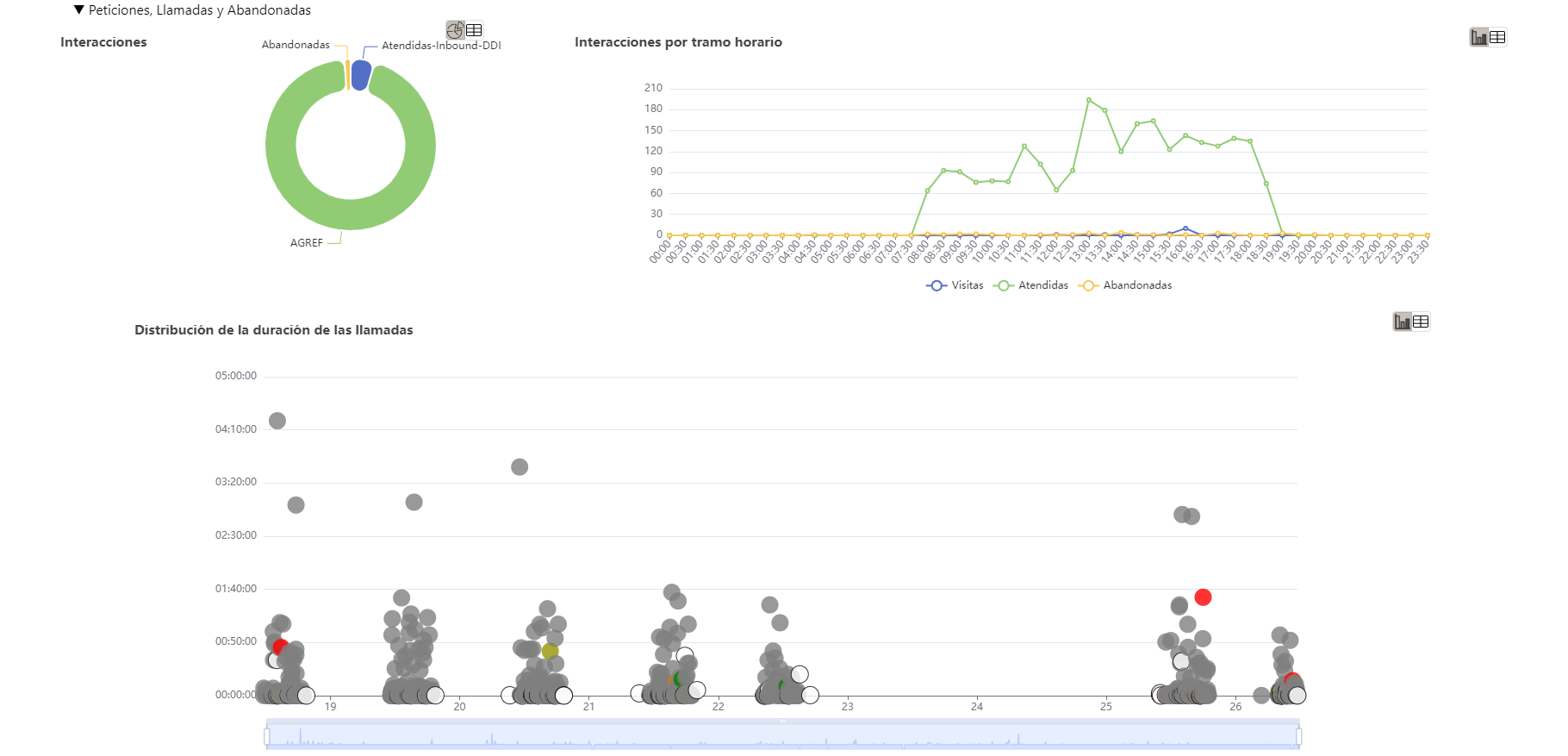Click the 210 y-axis label of the hourly chart
Viewport: 1568px width, 756px height.
pyautogui.click(x=654, y=88)
